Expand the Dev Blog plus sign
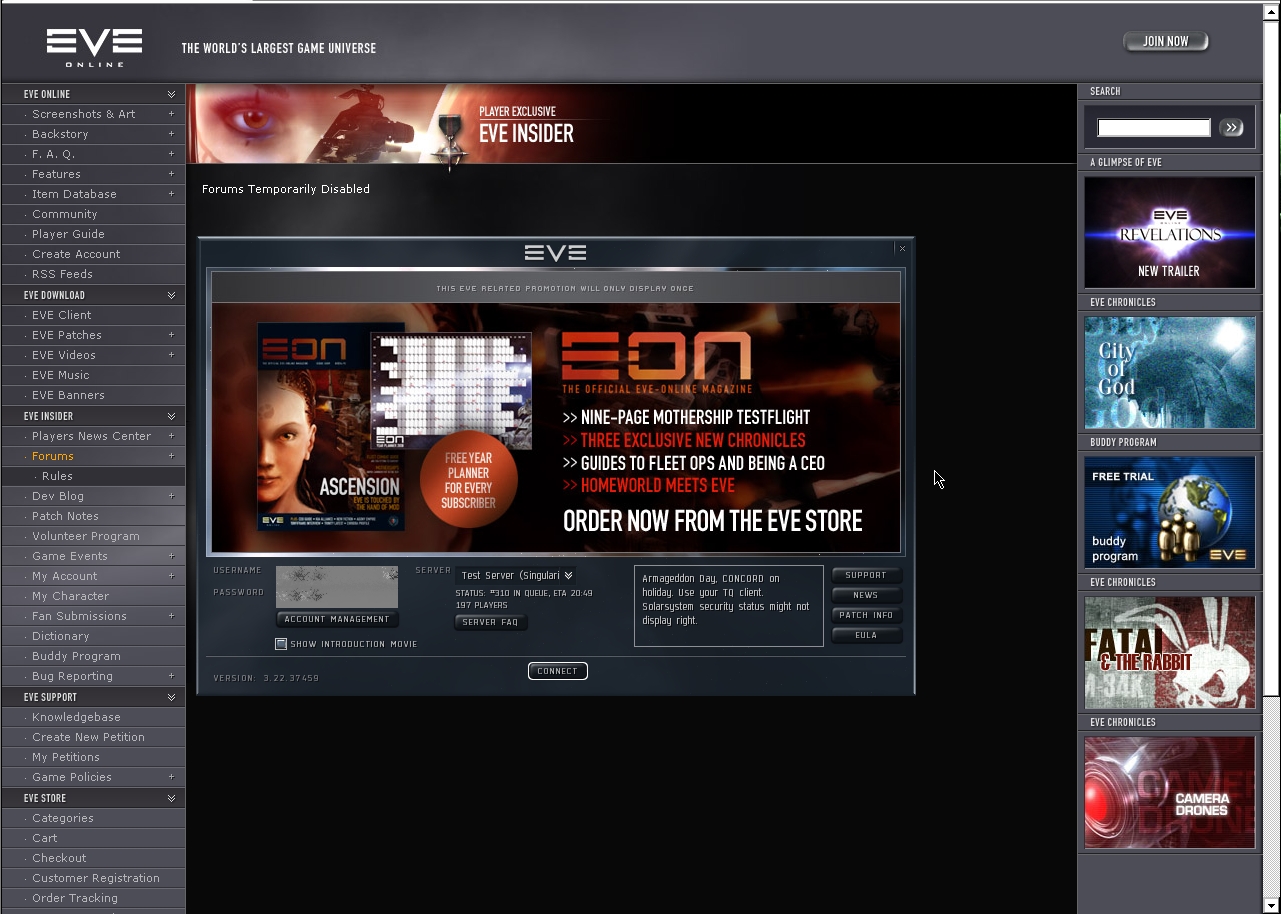Viewport: 1281px width, 914px height. (171, 496)
